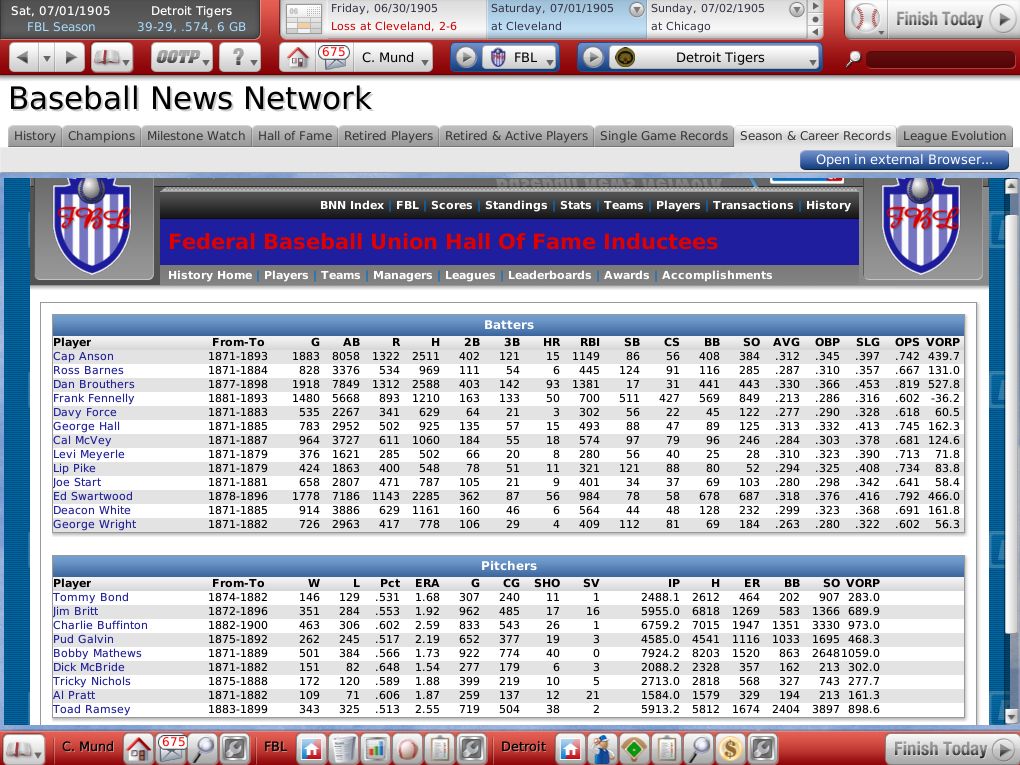Viewport: 1020px width, 765px height.
Task: Click the FBL league home icon in bottom bar
Action: click(x=311, y=748)
